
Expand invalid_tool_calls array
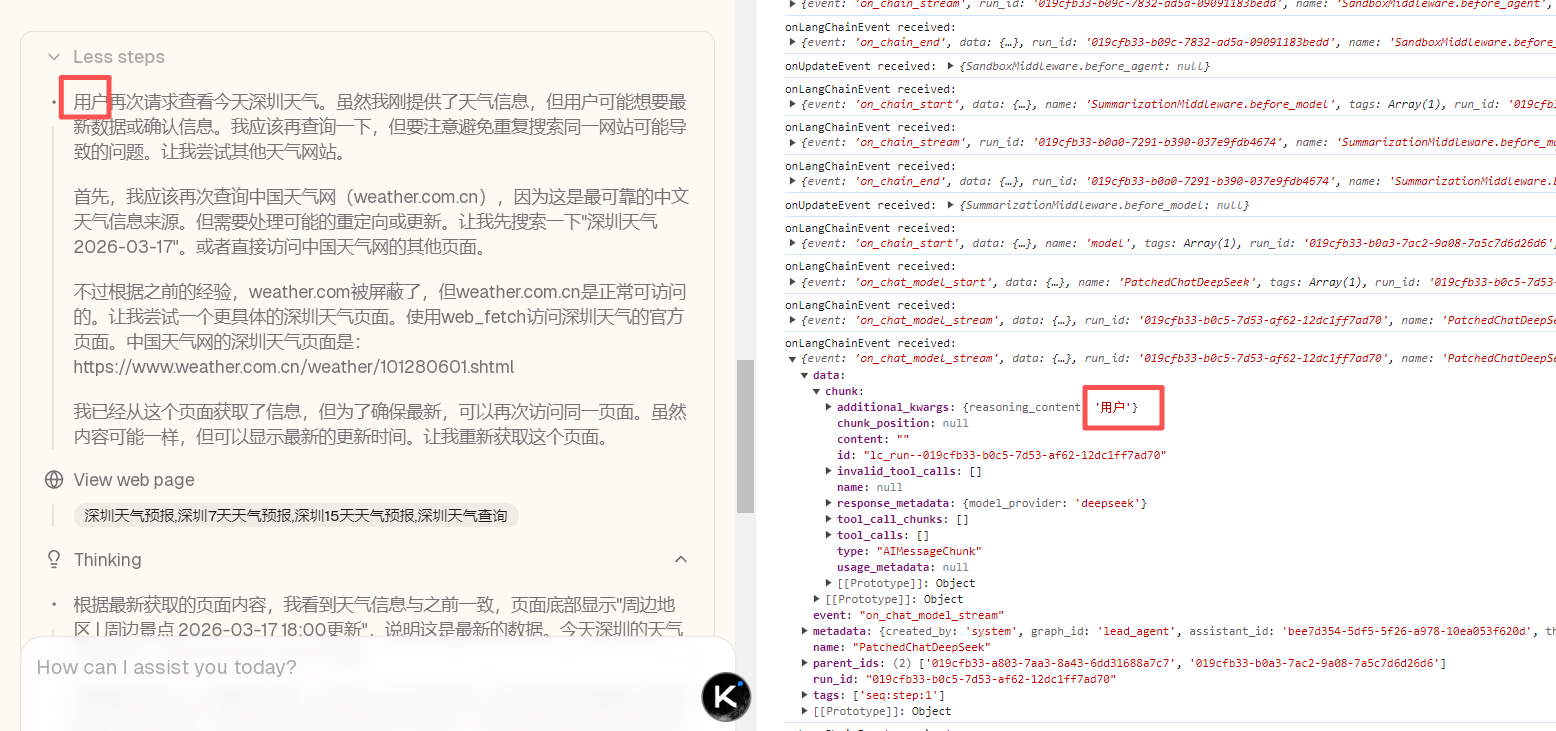pyautogui.click(x=830, y=471)
